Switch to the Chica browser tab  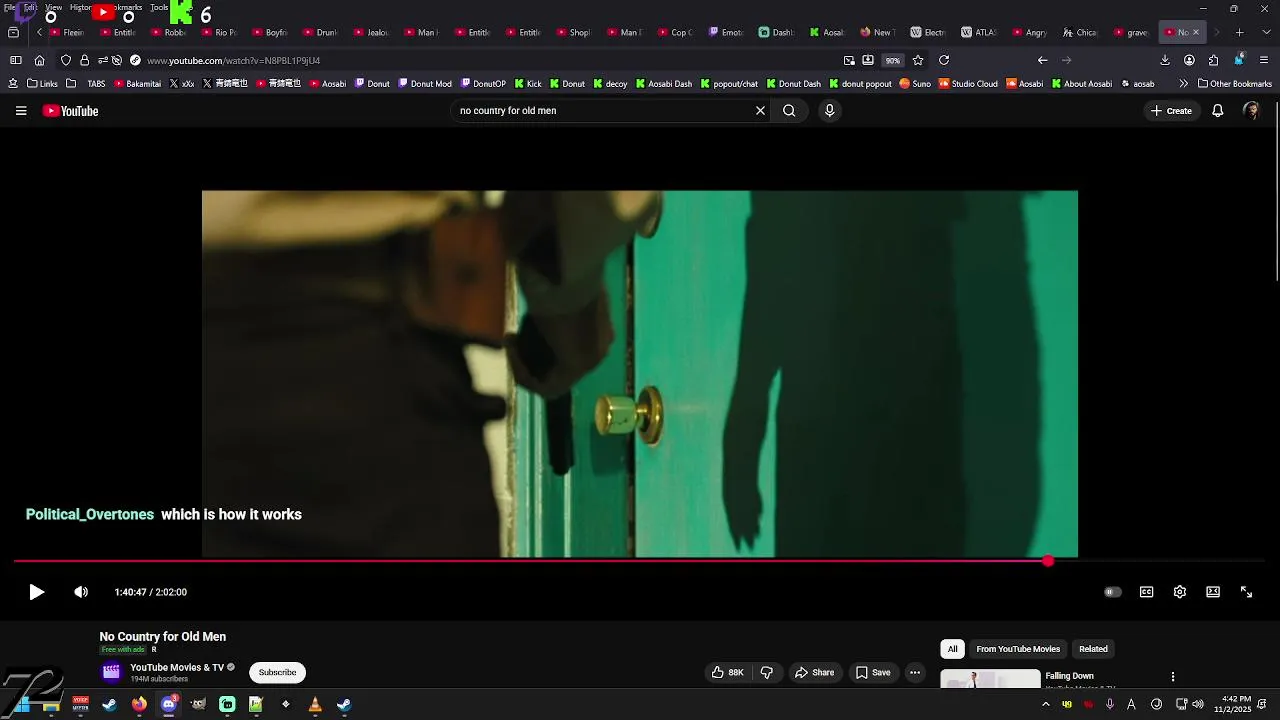1080,32
